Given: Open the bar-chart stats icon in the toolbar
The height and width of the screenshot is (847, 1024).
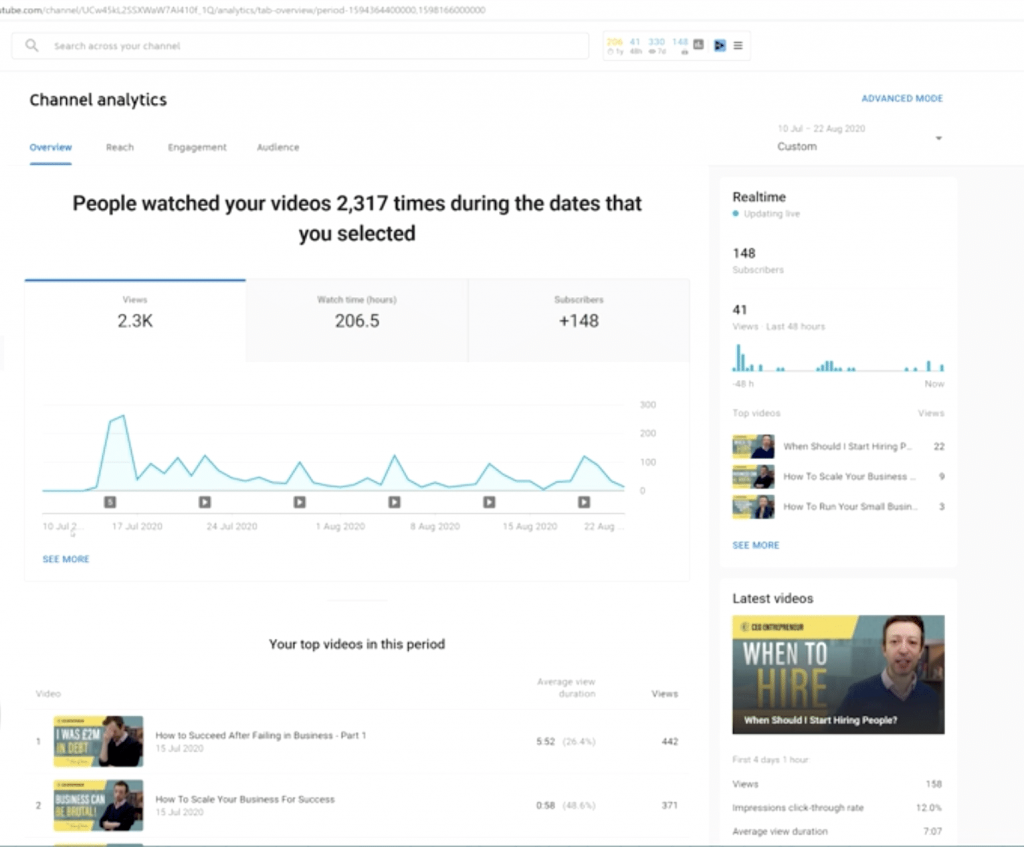Looking at the screenshot, I should pyautogui.click(x=698, y=44).
